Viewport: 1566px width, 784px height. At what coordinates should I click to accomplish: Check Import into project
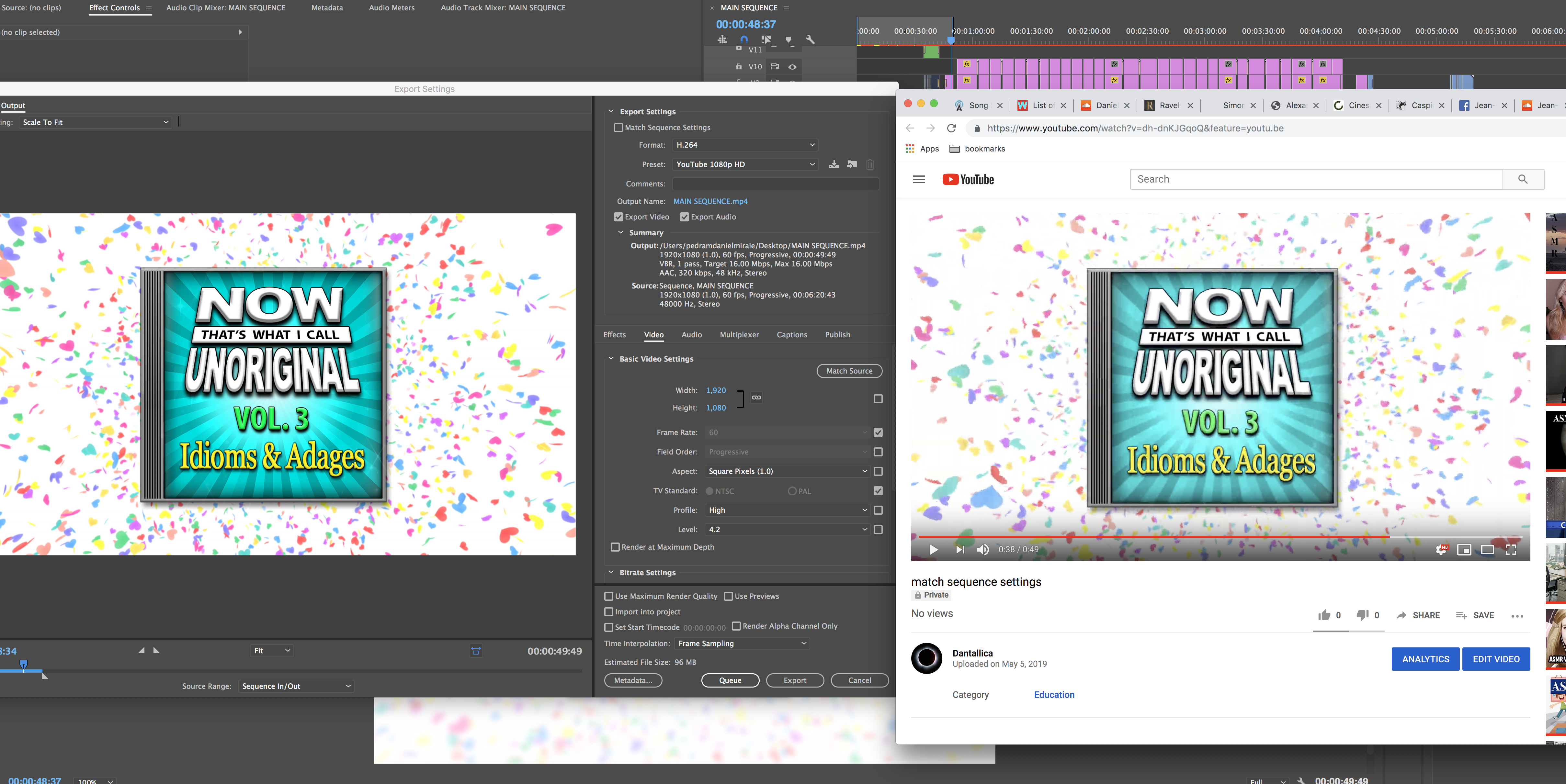(608, 612)
